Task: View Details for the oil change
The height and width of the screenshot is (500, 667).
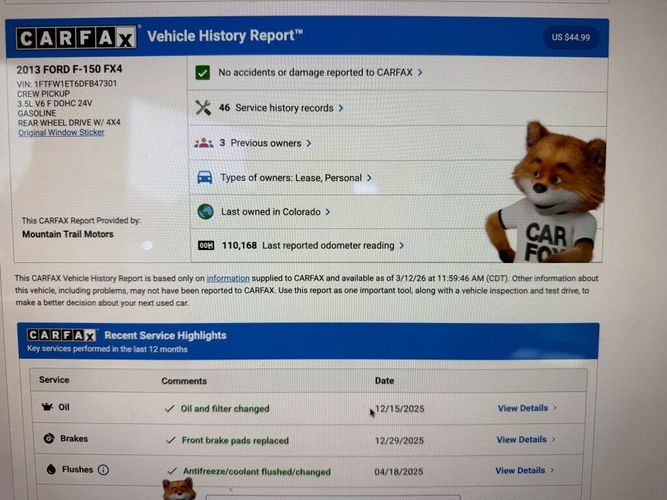Action: click(527, 408)
